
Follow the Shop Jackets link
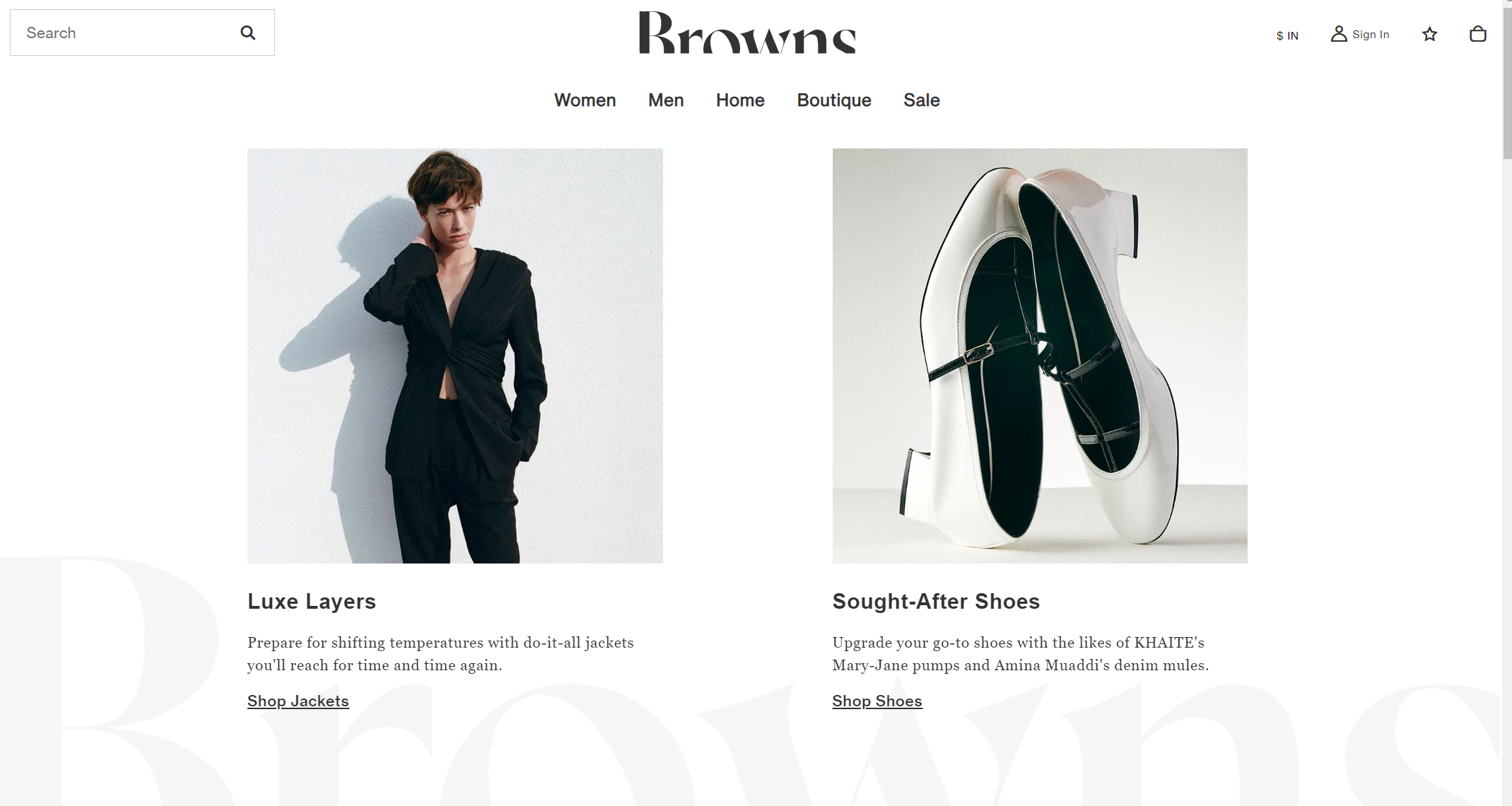coord(298,701)
